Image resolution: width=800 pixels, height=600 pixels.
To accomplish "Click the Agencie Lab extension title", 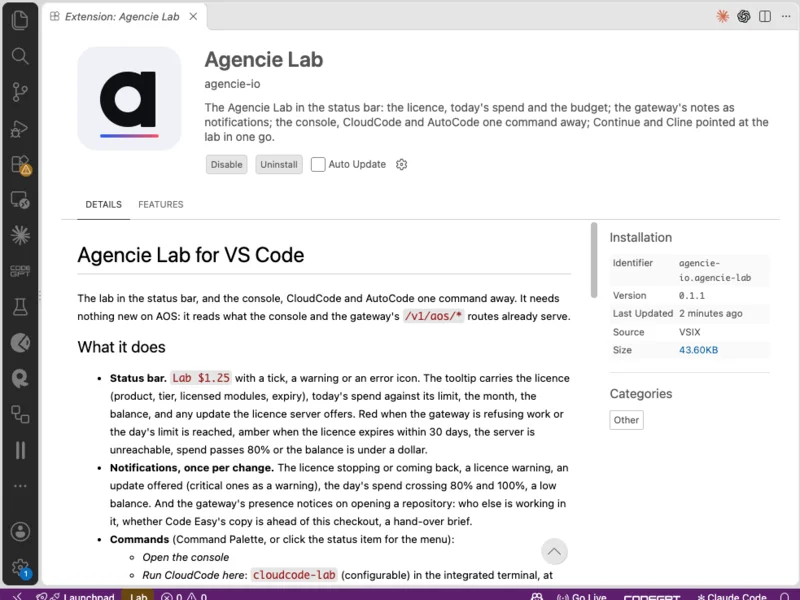I will pos(264,60).
